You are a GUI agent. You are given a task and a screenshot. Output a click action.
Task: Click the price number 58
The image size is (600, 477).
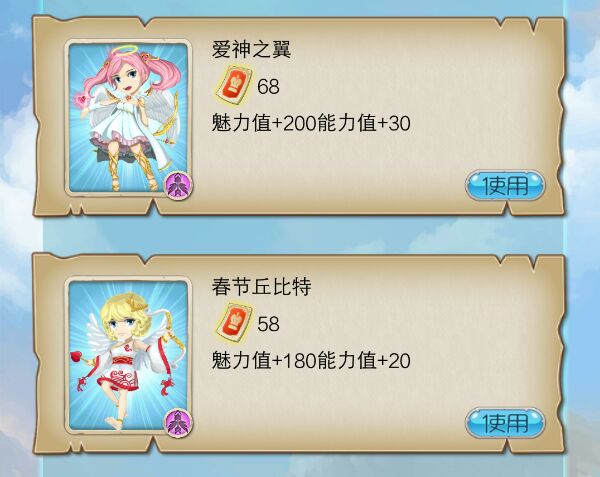(x=268, y=324)
